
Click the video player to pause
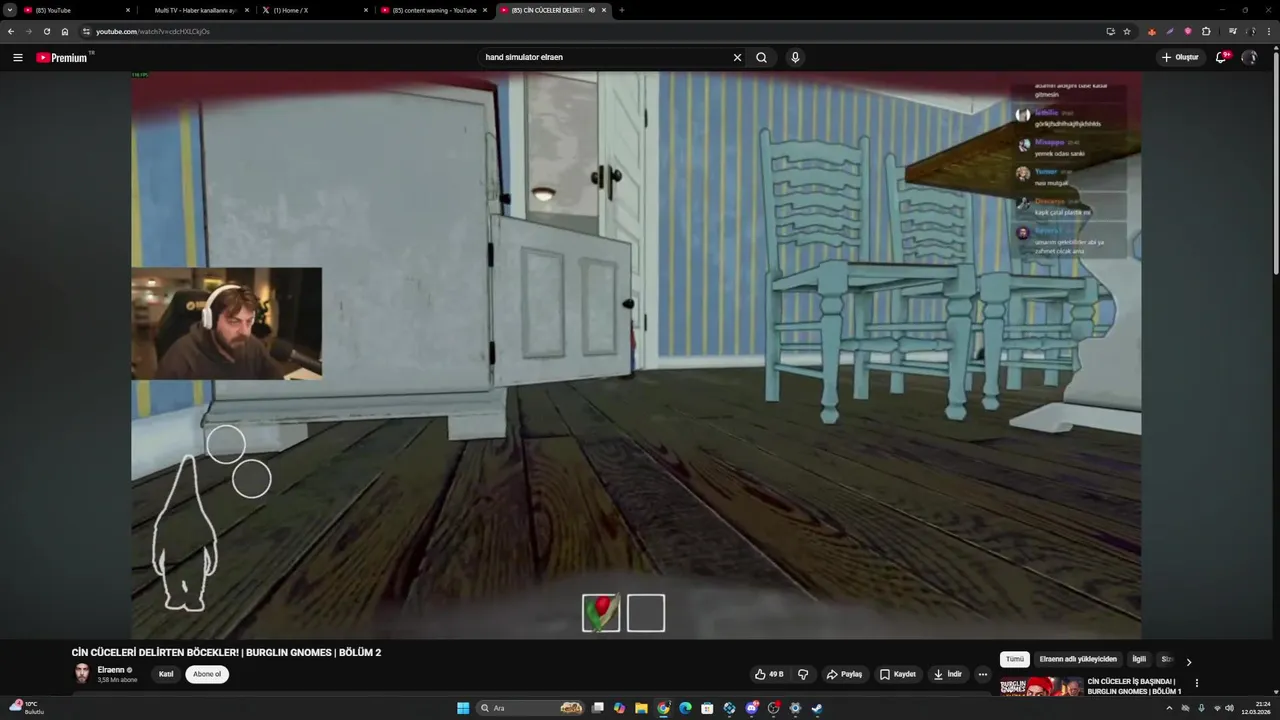[636, 355]
